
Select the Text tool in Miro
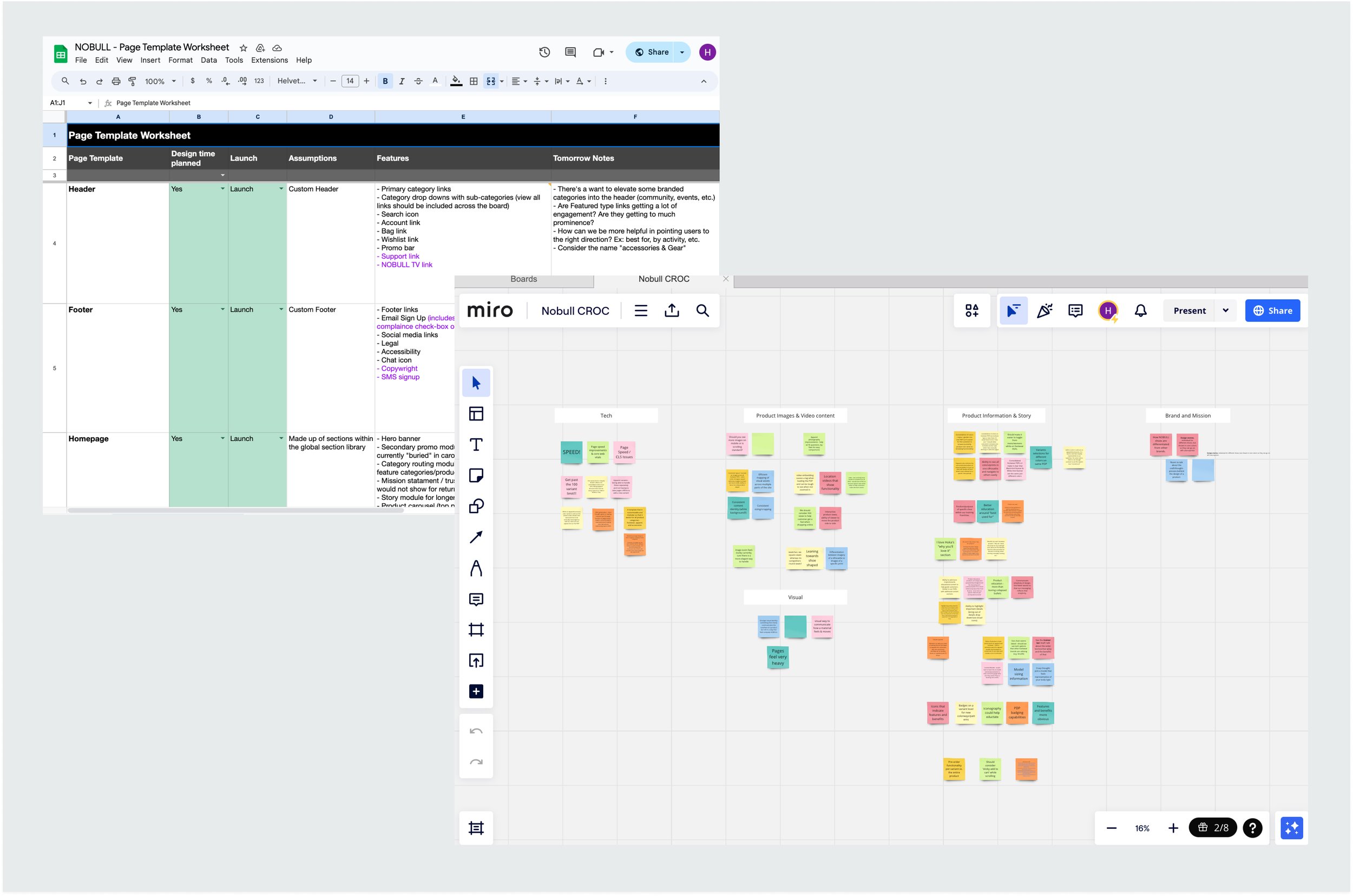[x=476, y=445]
